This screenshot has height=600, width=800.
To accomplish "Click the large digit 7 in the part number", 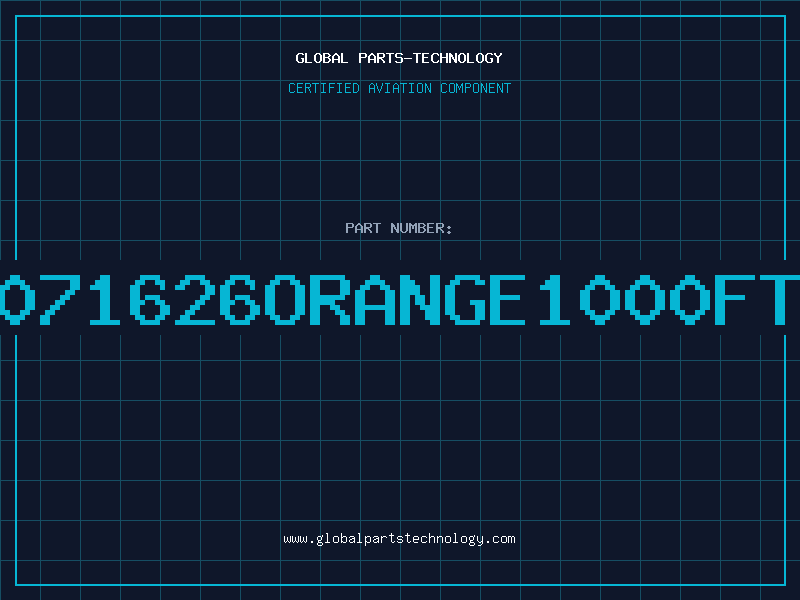I will click(x=60, y=299).
